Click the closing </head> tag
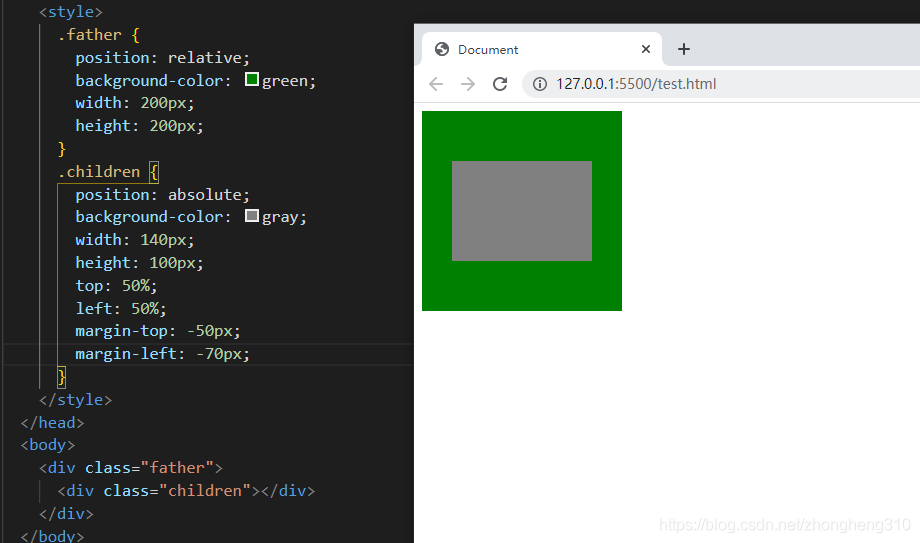Image resolution: width=920 pixels, height=543 pixels. pos(52,423)
